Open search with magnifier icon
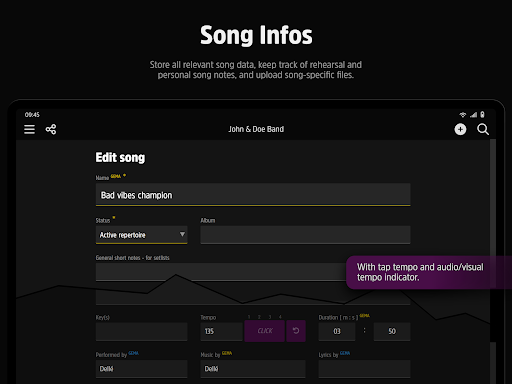Screen dimensions: 512x384 click(x=483, y=129)
